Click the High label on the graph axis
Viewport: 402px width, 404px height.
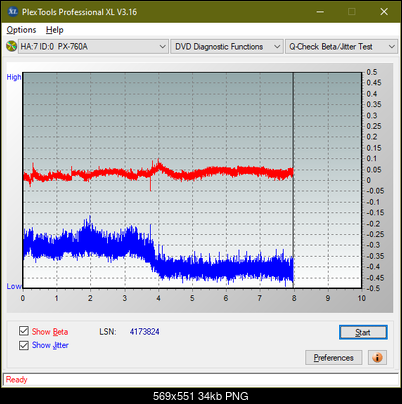tap(14, 77)
